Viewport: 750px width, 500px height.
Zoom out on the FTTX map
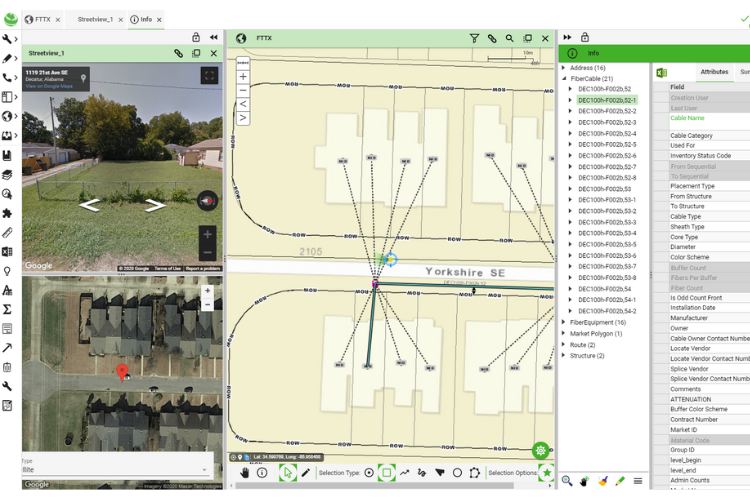click(x=243, y=90)
